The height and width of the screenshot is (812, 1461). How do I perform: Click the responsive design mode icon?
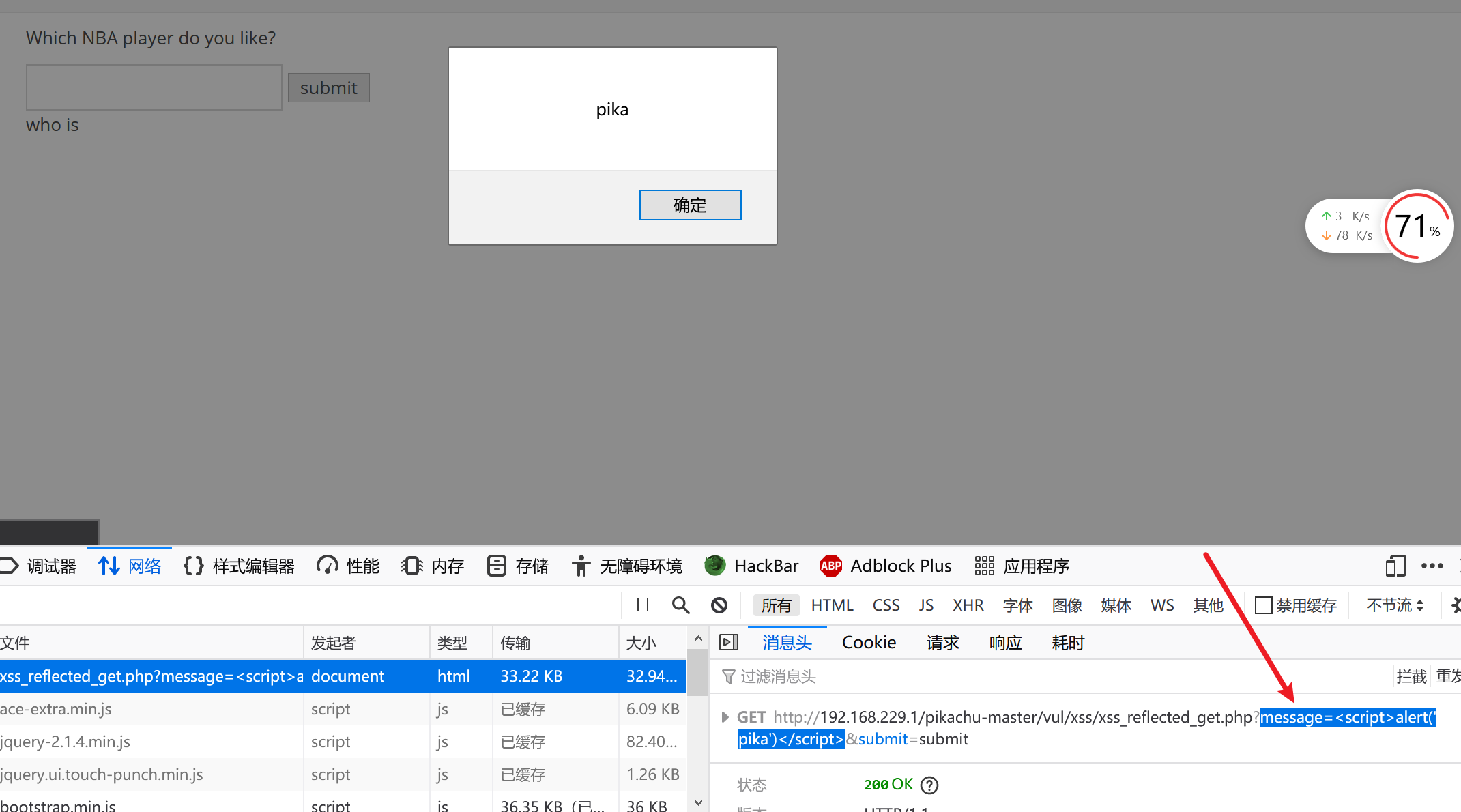pos(1395,566)
